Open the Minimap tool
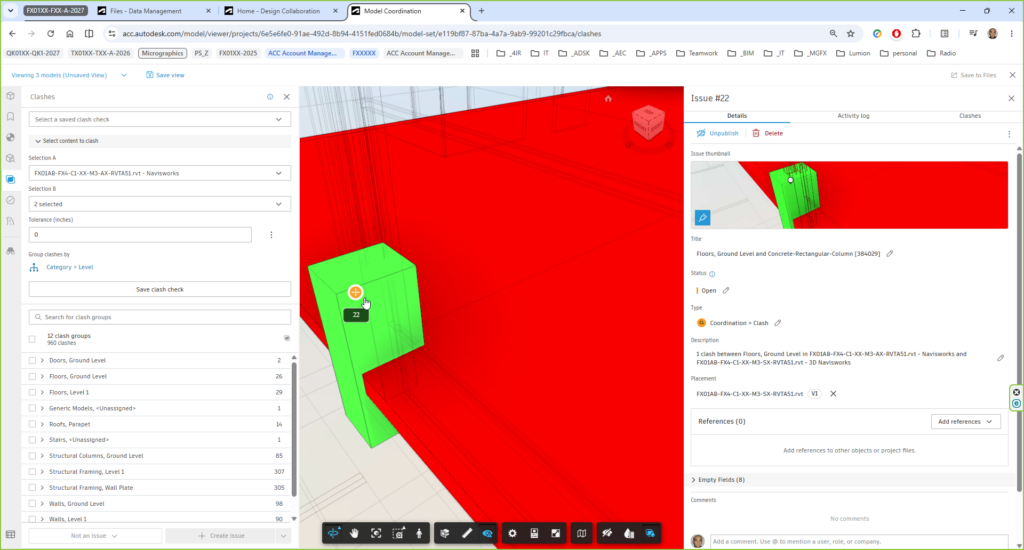 tap(581, 534)
